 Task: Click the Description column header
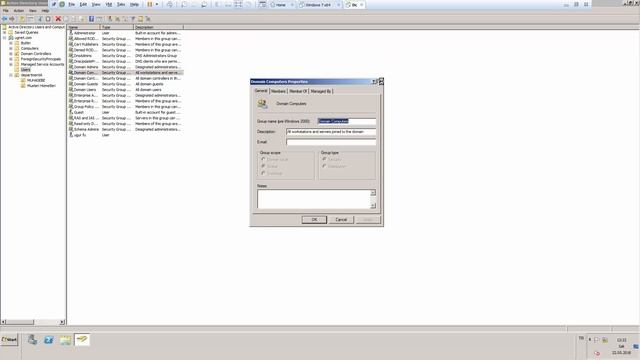pyautogui.click(x=158, y=27)
